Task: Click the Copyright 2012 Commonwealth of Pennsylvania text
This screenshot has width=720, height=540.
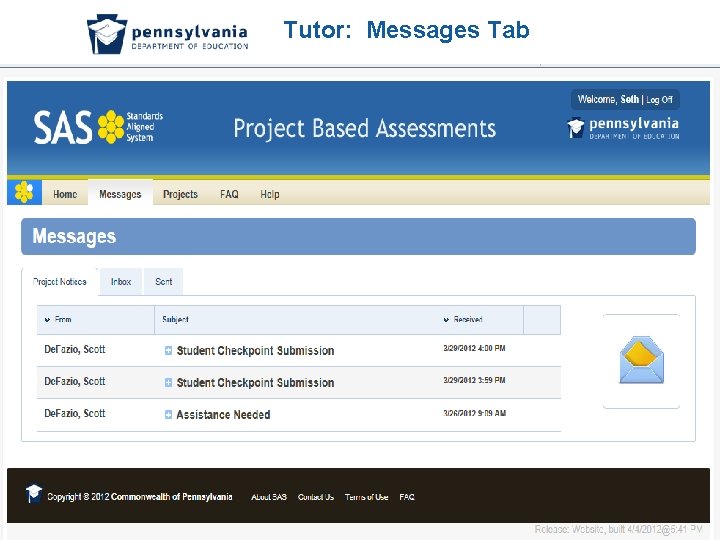Action: pyautogui.click(x=140, y=497)
